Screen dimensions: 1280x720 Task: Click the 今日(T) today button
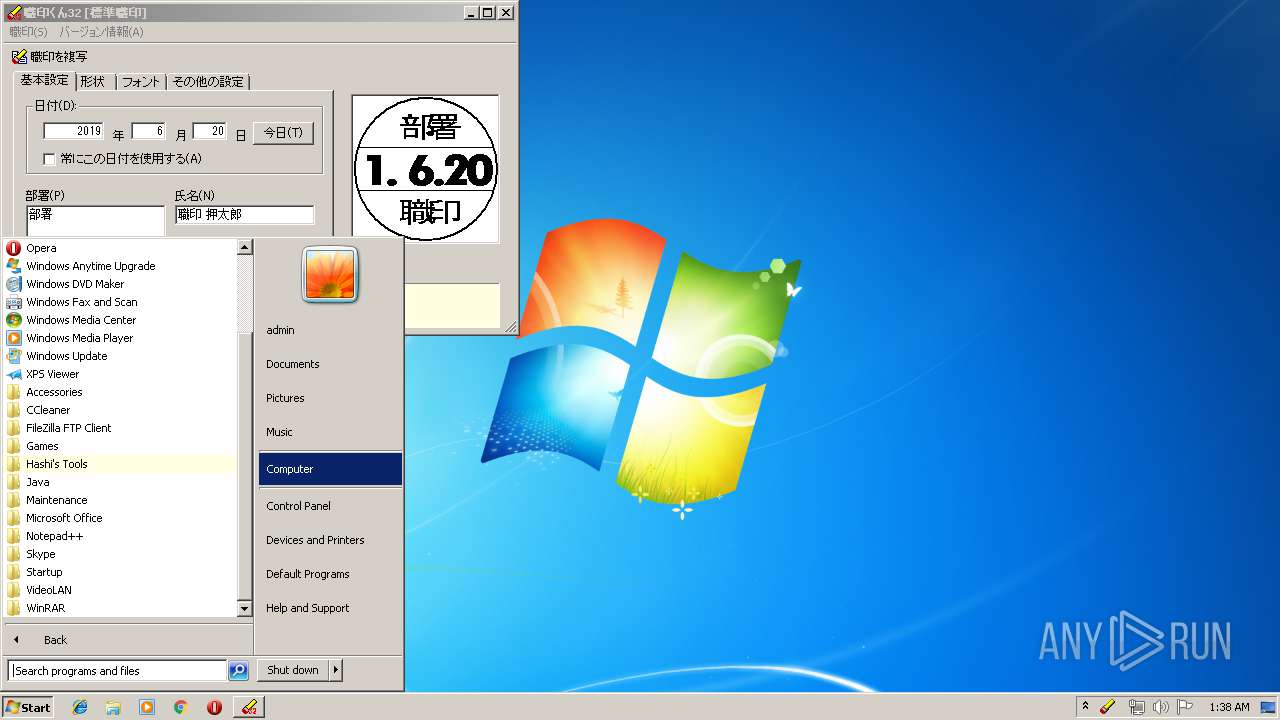[x=284, y=133]
